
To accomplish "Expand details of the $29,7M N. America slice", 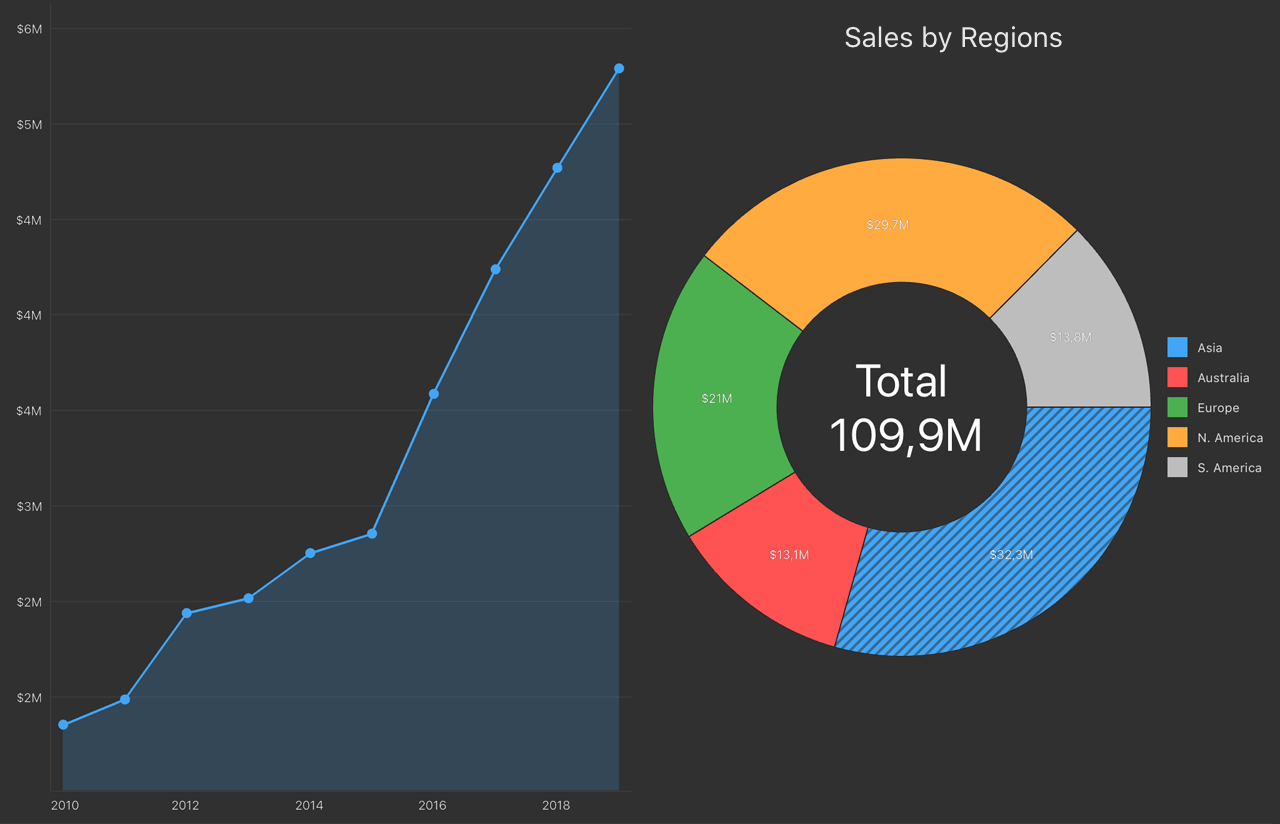I will 886,224.
